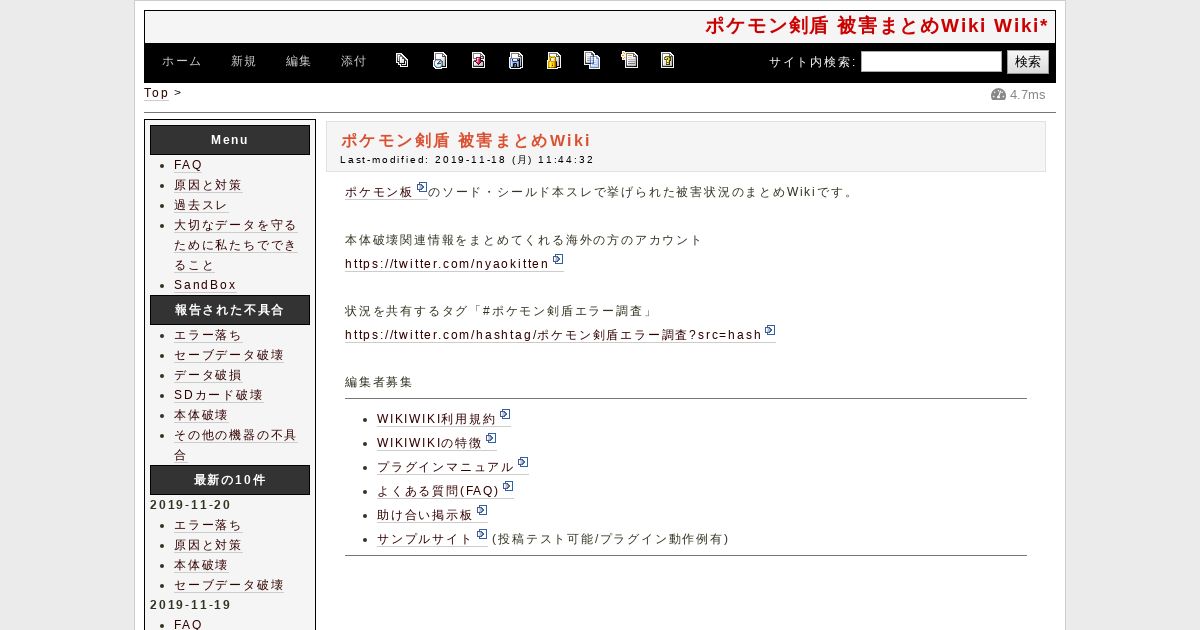Click the site search input field

[931, 62]
